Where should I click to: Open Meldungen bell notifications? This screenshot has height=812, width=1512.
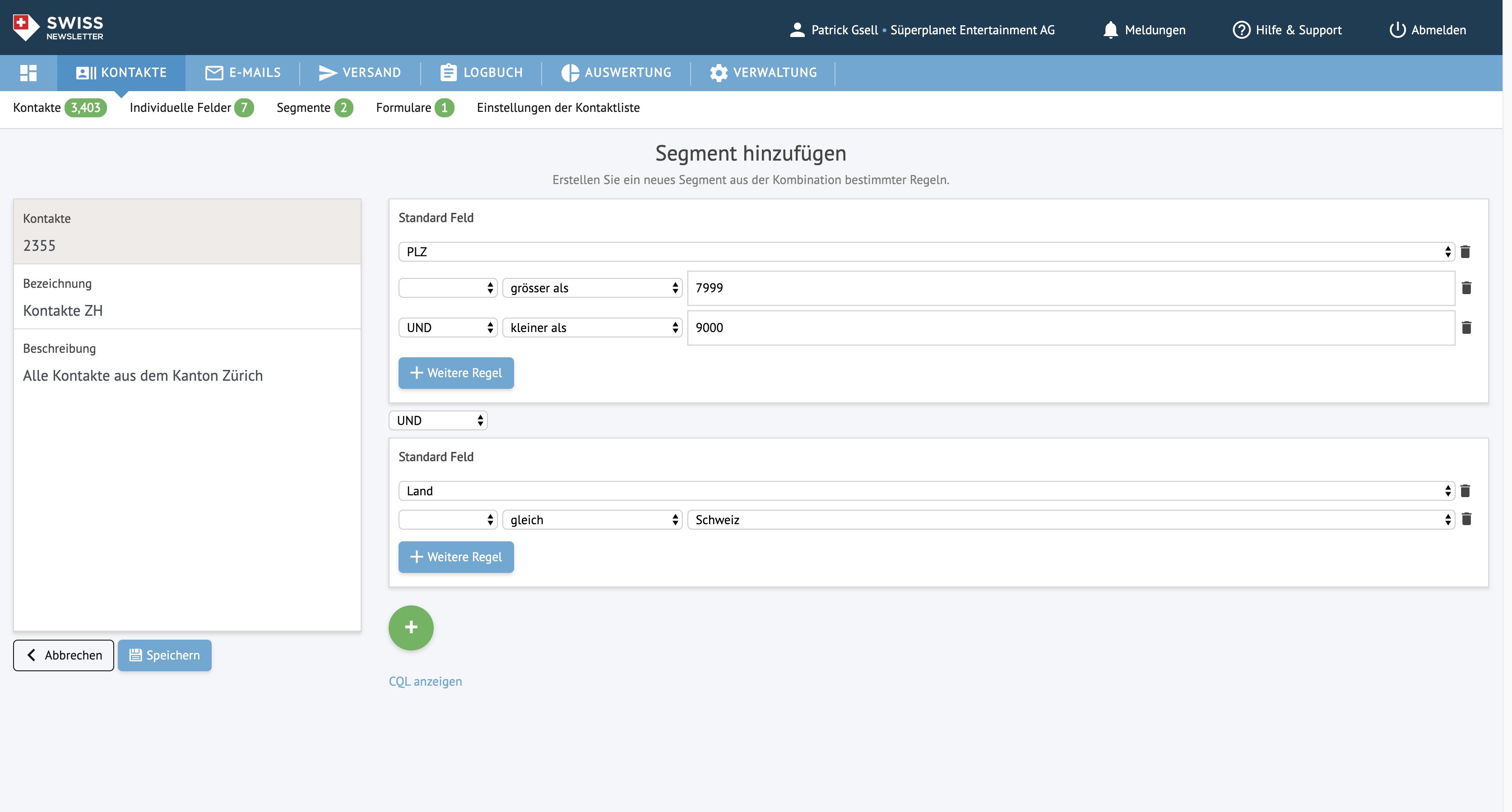tap(1144, 30)
